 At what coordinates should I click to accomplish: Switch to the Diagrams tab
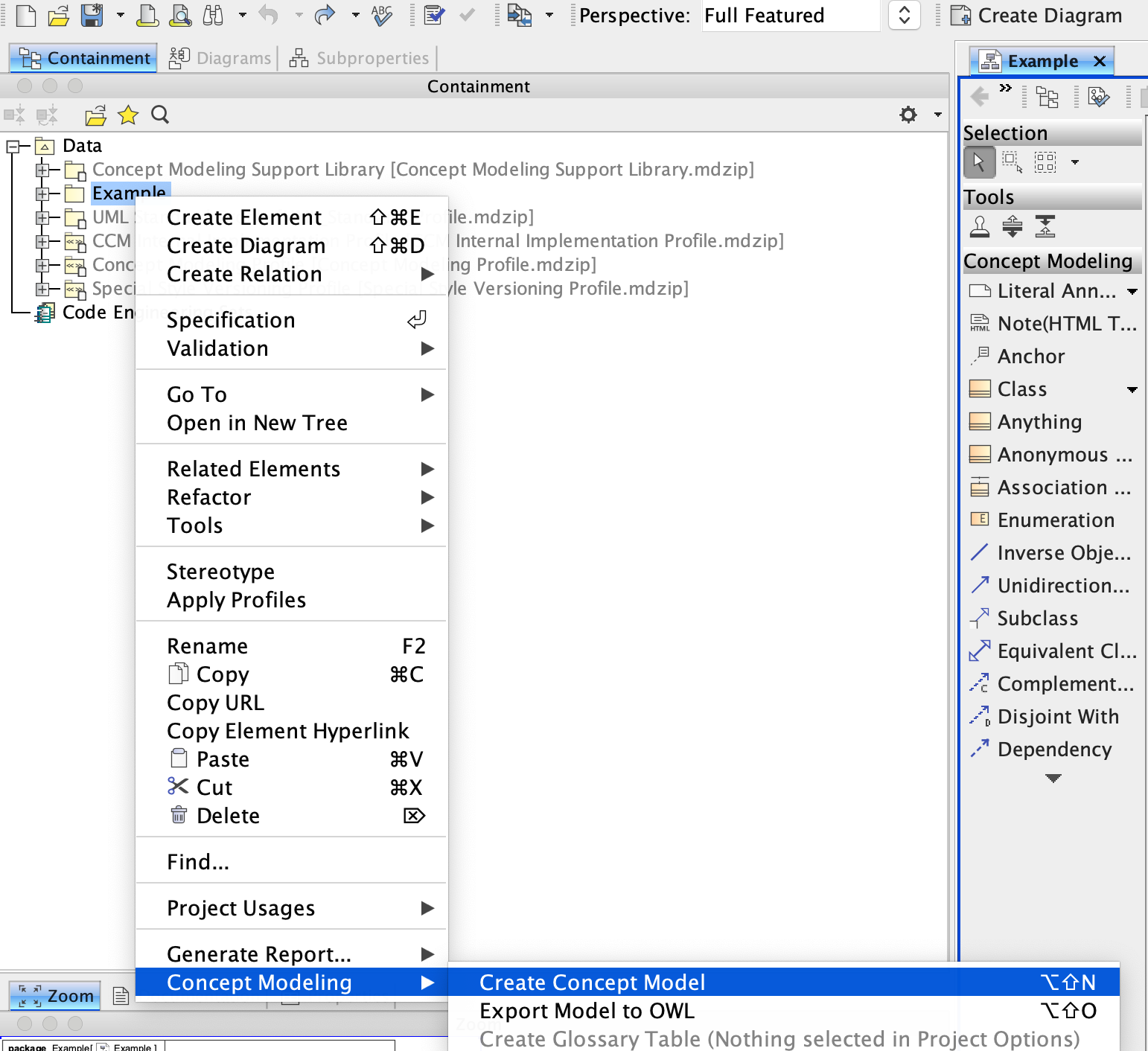coord(221,58)
